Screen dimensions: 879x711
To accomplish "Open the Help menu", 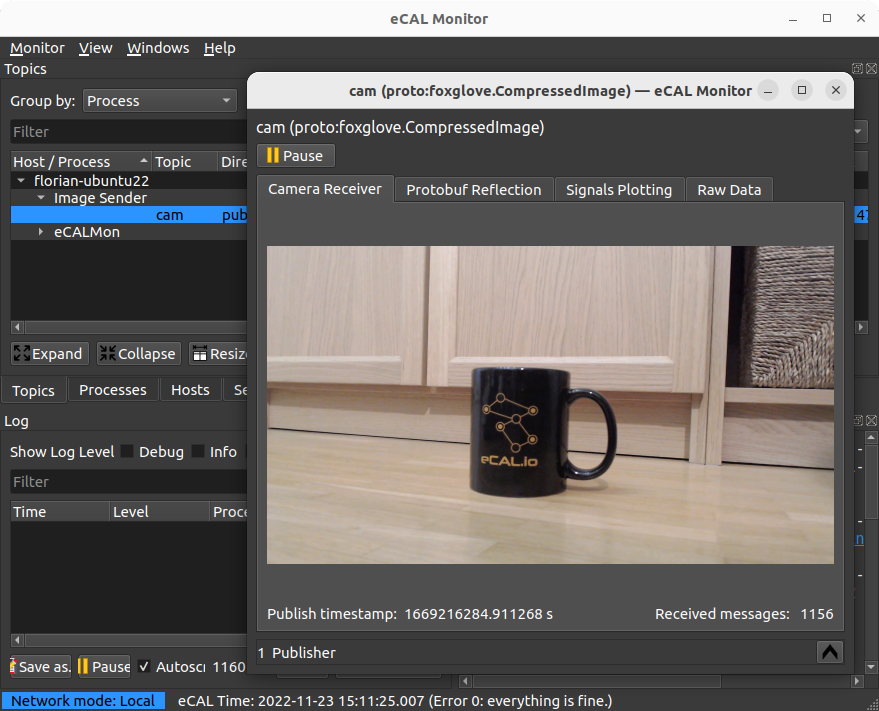I will [219, 48].
